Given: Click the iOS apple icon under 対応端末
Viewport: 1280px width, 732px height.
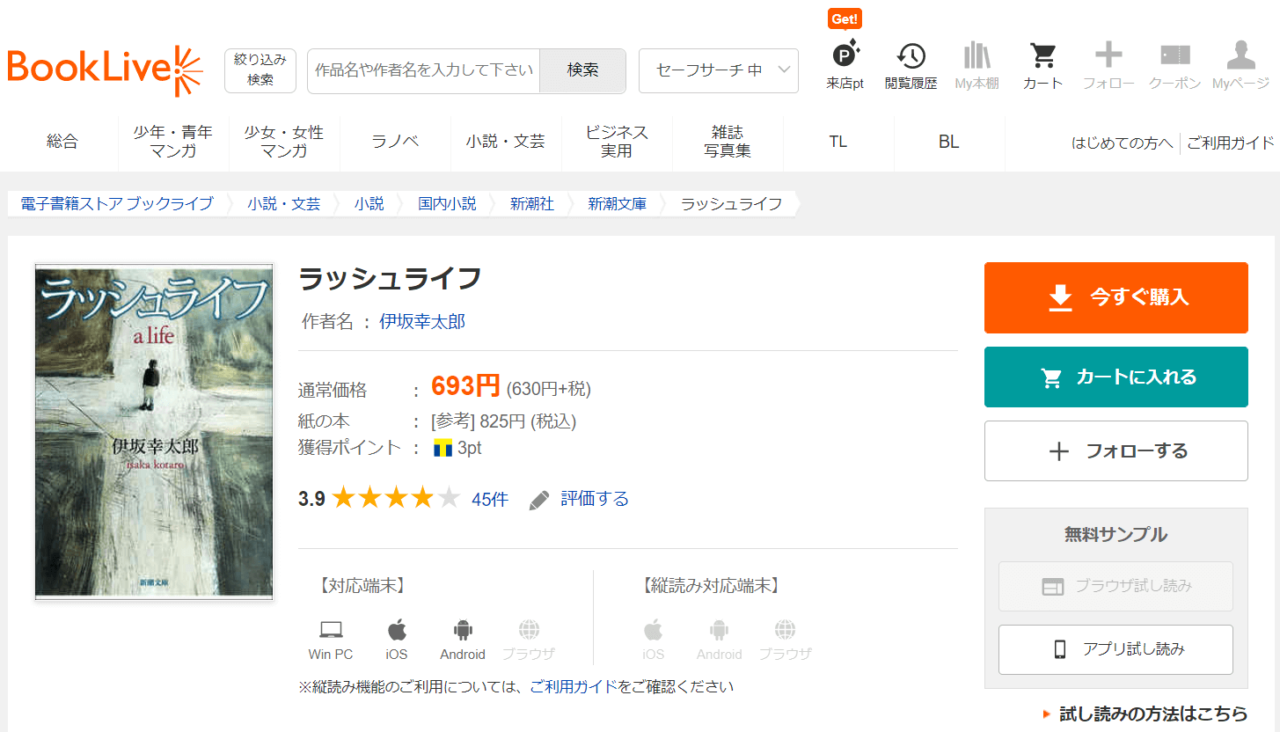Looking at the screenshot, I should [397, 630].
